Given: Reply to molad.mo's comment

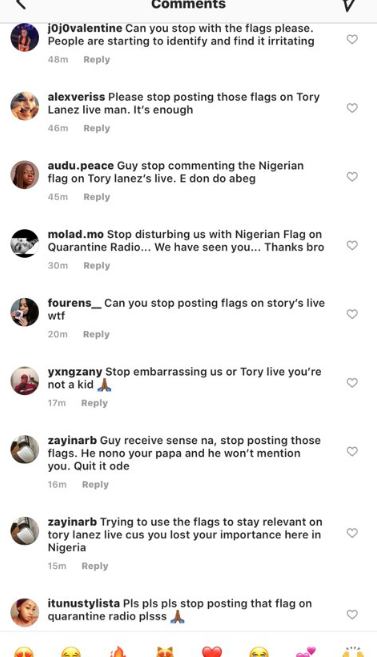Looking at the screenshot, I should [x=97, y=266].
